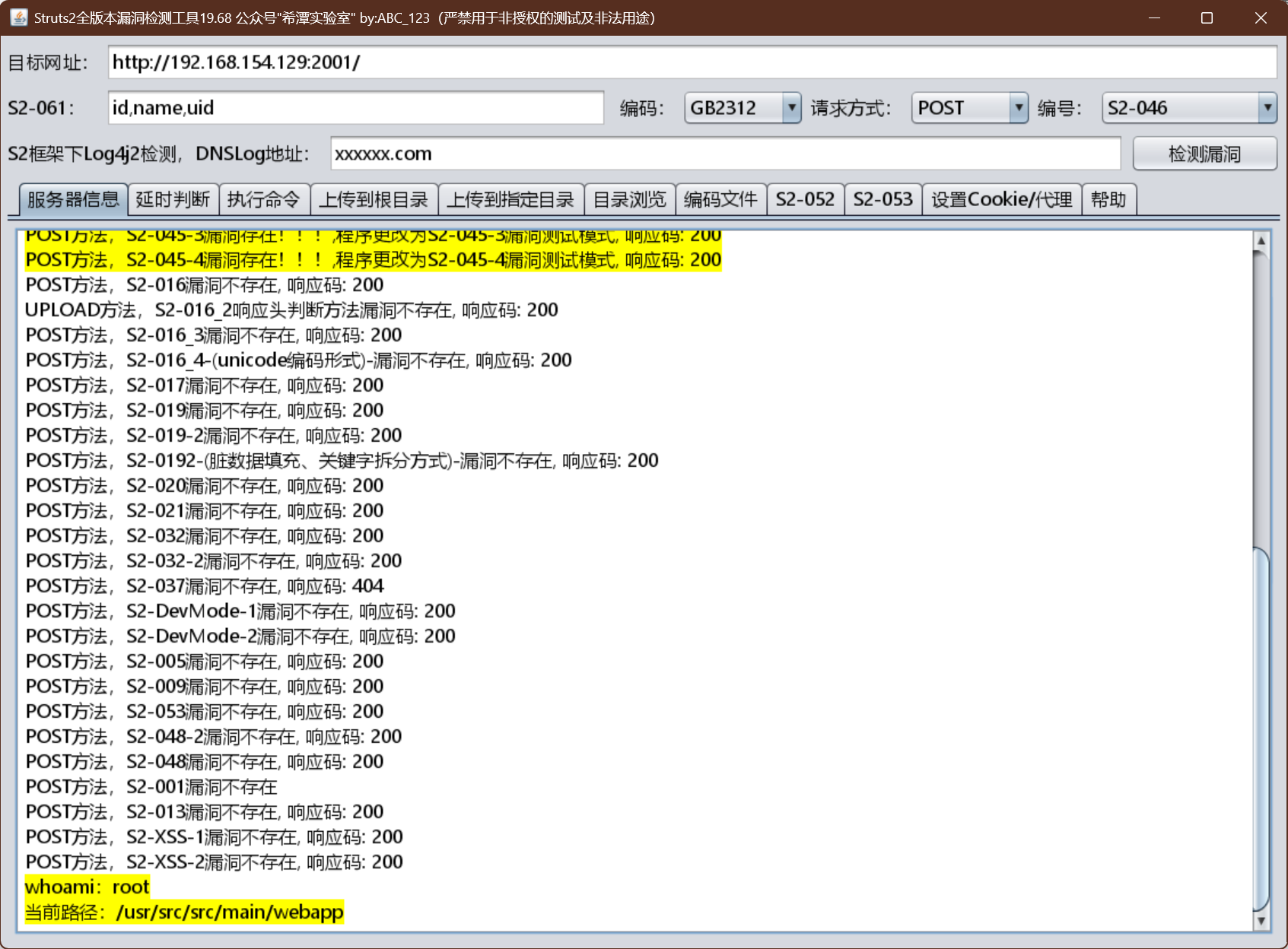The width and height of the screenshot is (1288, 949).
Task: Click the S2-XSS-2 result line
Action: pyautogui.click(x=215, y=862)
